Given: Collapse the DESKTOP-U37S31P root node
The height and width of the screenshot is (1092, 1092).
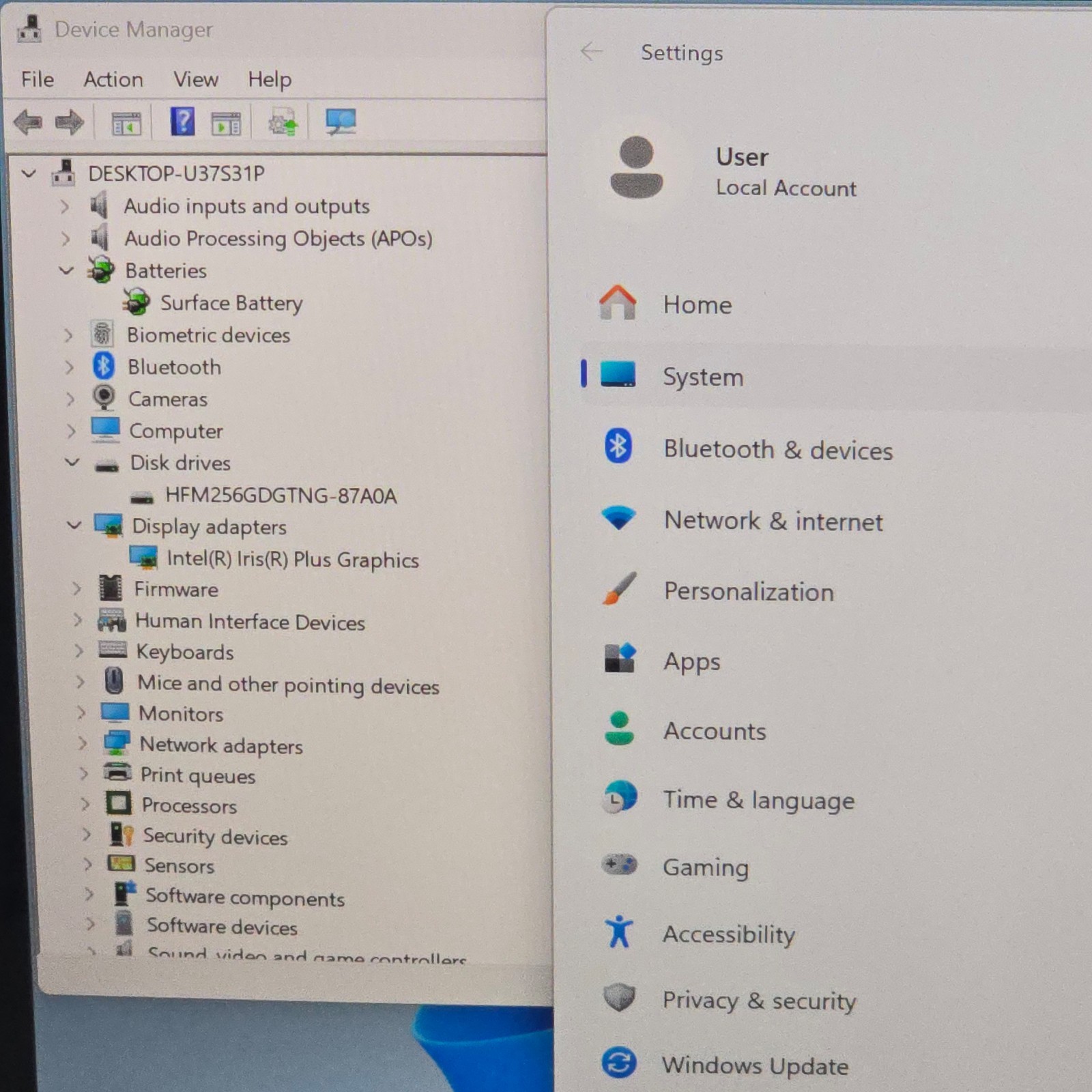Looking at the screenshot, I should pos(29,173).
